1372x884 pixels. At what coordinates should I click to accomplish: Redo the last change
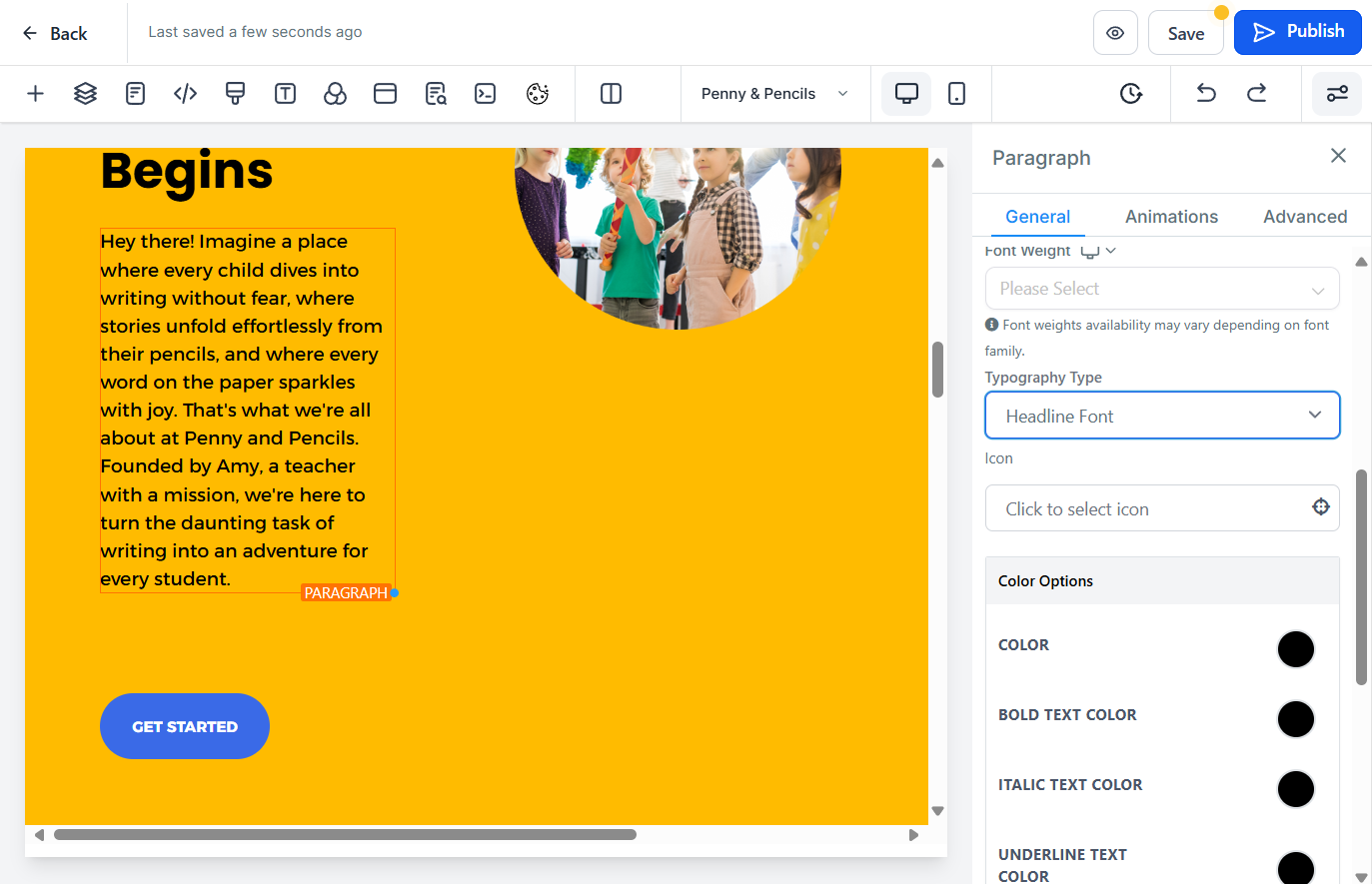tap(1256, 94)
